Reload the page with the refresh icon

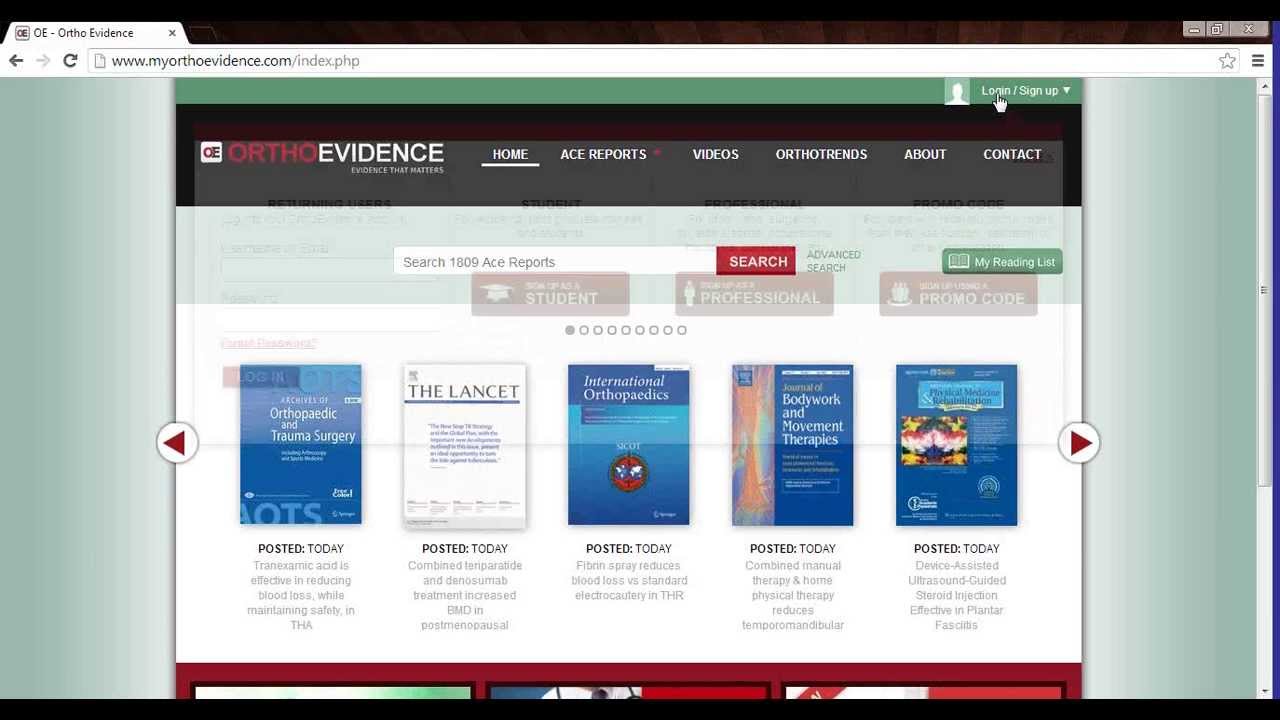[x=70, y=61]
